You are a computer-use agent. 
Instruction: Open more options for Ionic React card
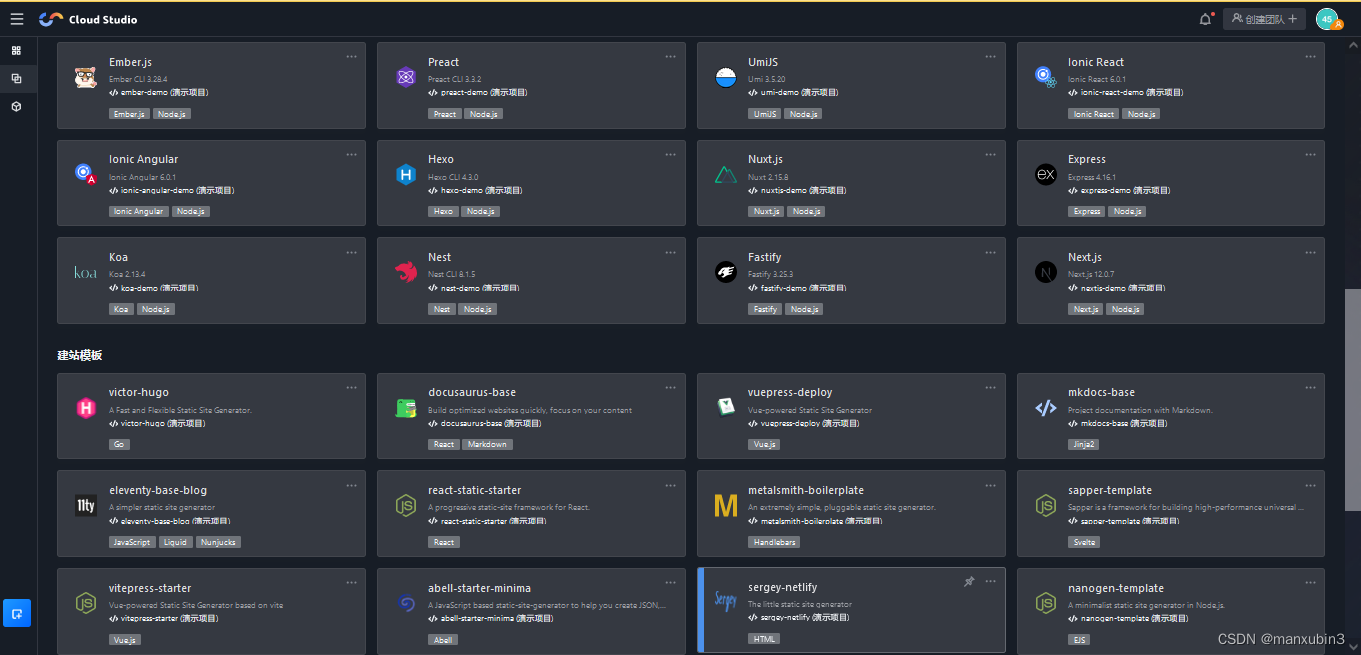pyautogui.click(x=1311, y=57)
